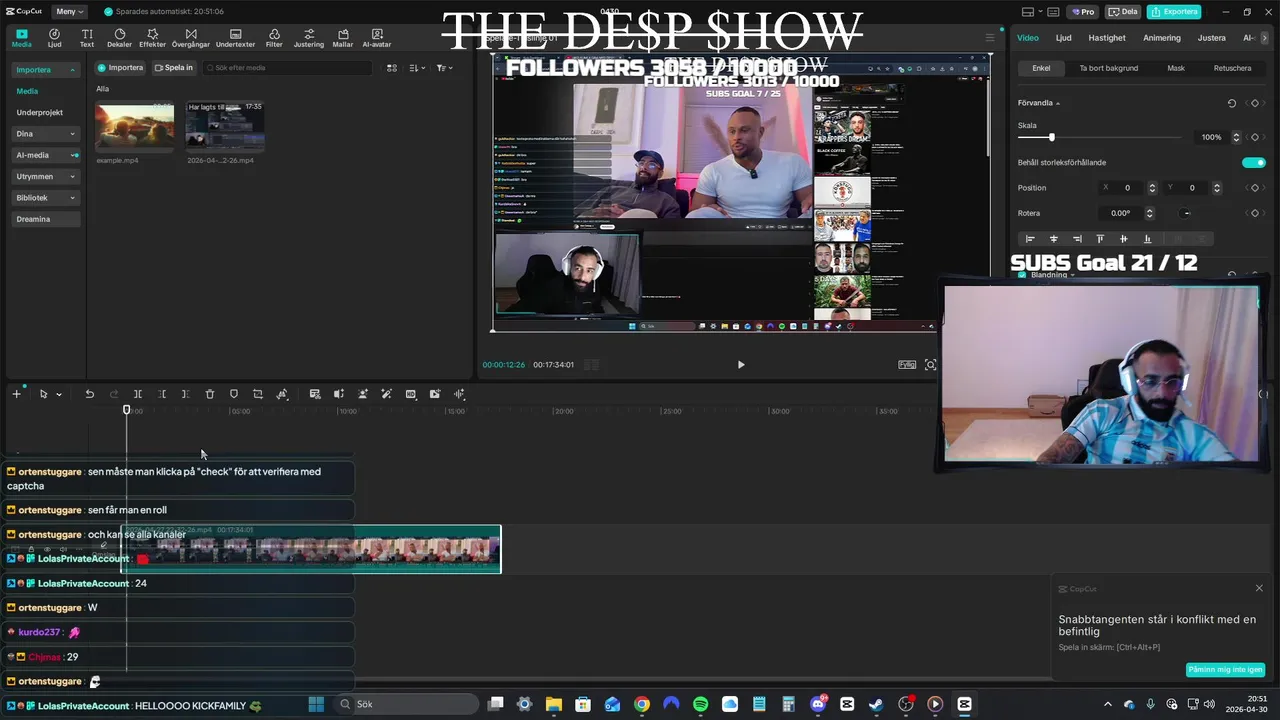Select the Ta bort bakgrund sub-tab
Viewport: 1280px width, 720px height.
[x=1108, y=68]
